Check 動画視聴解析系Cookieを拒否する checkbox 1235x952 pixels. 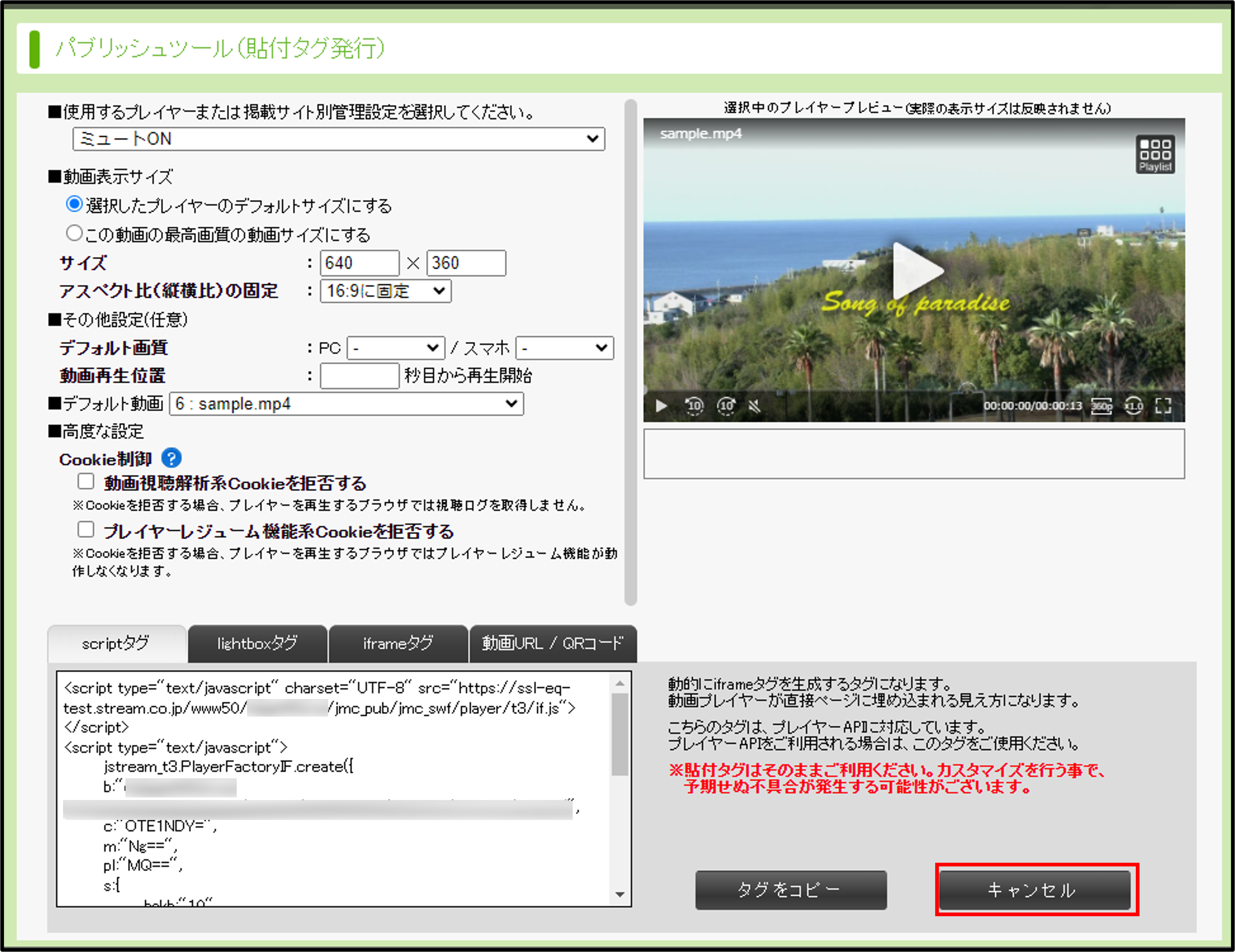86,481
